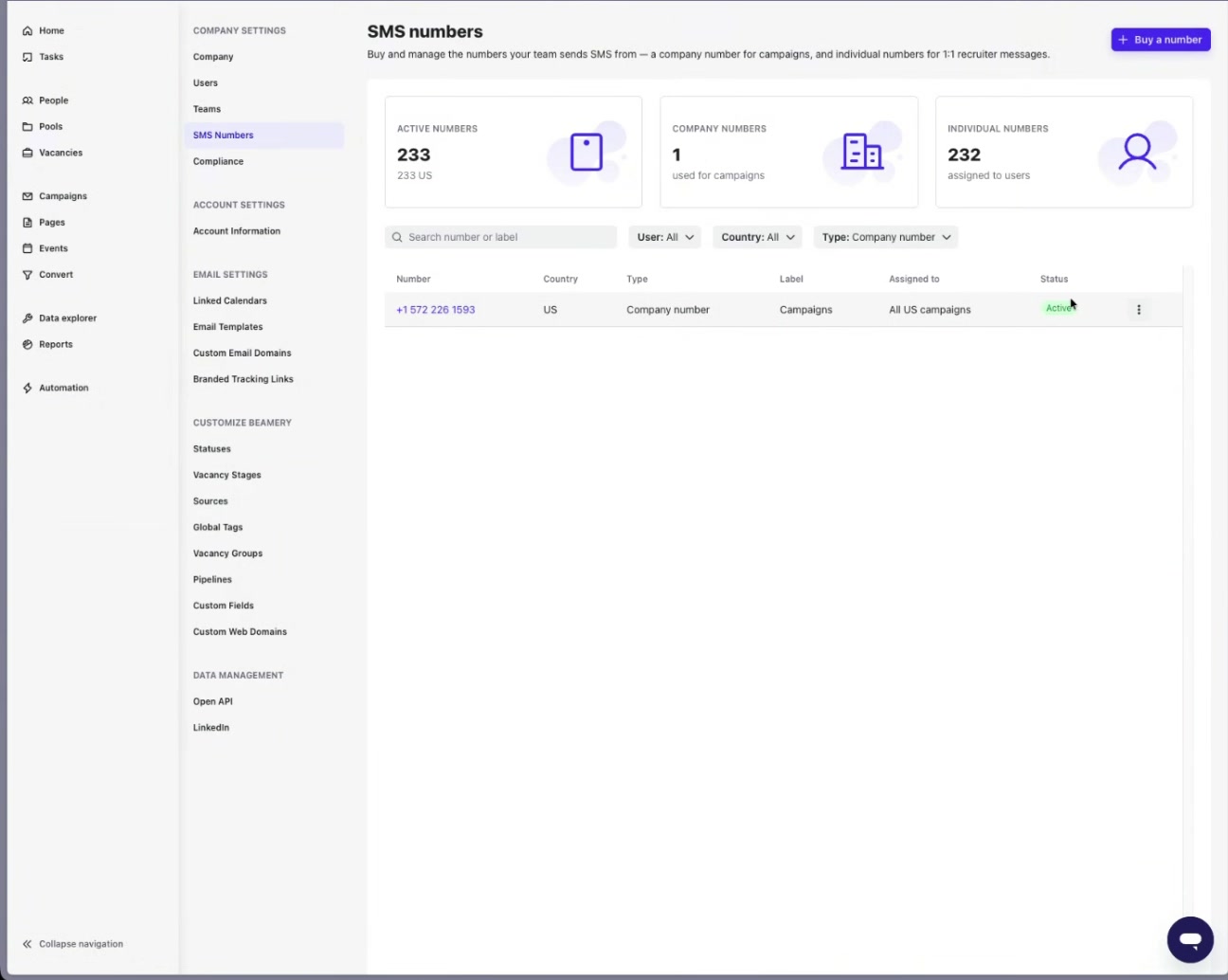Open Compliance settings
This screenshot has width=1228, height=980.
(x=218, y=162)
